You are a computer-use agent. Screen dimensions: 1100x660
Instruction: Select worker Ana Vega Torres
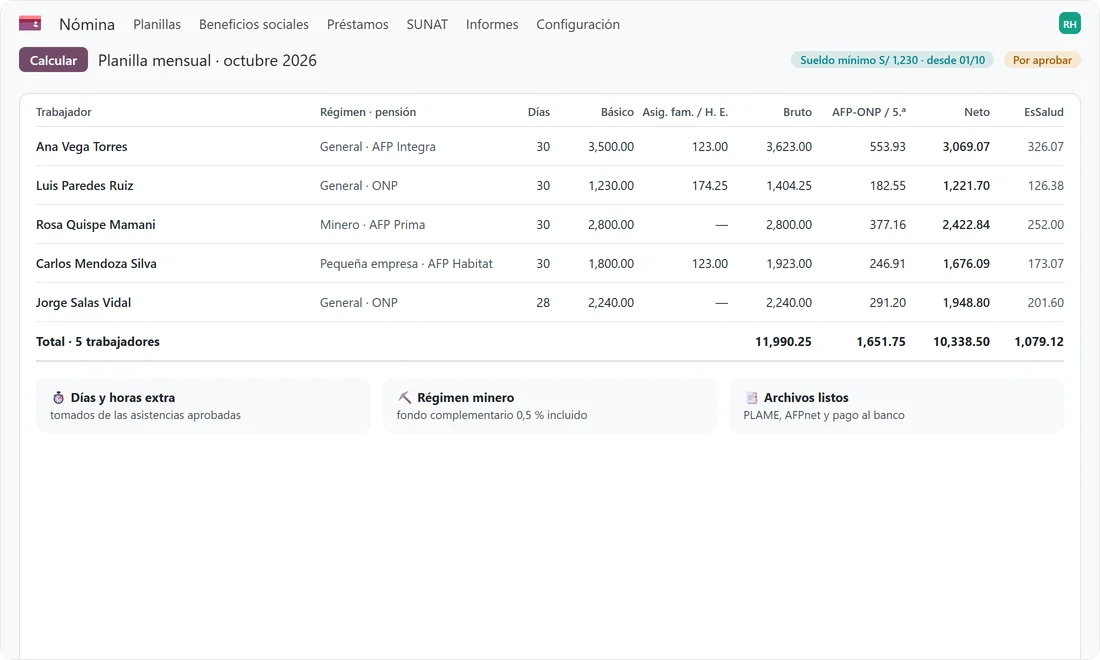[x=81, y=147]
